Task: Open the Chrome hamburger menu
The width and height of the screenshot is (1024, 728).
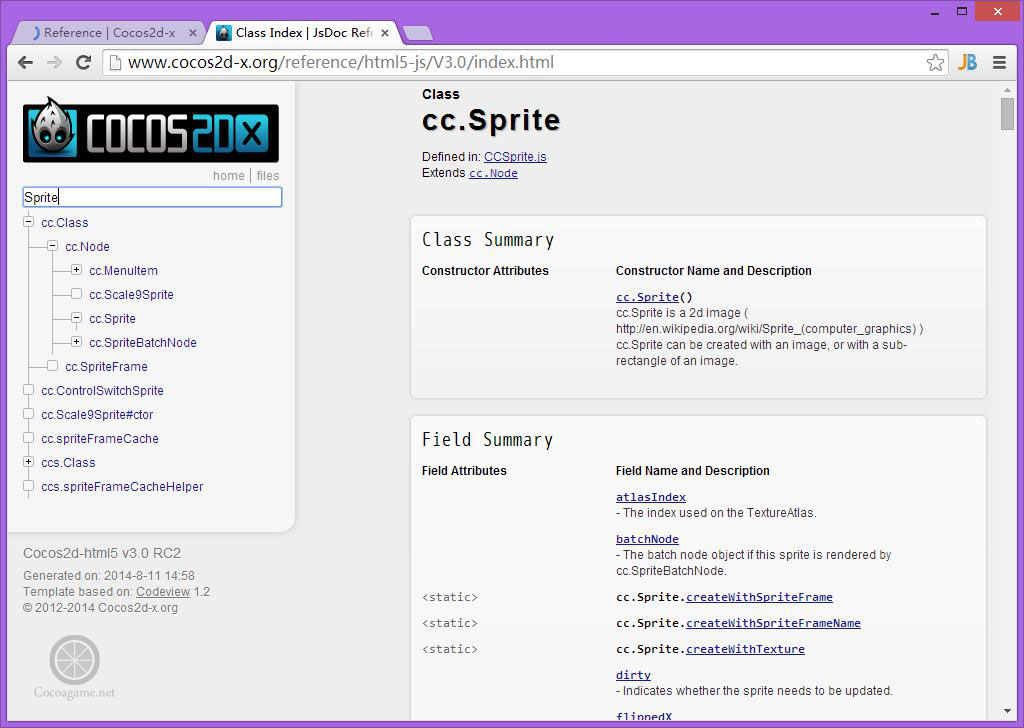Action: [x=999, y=62]
